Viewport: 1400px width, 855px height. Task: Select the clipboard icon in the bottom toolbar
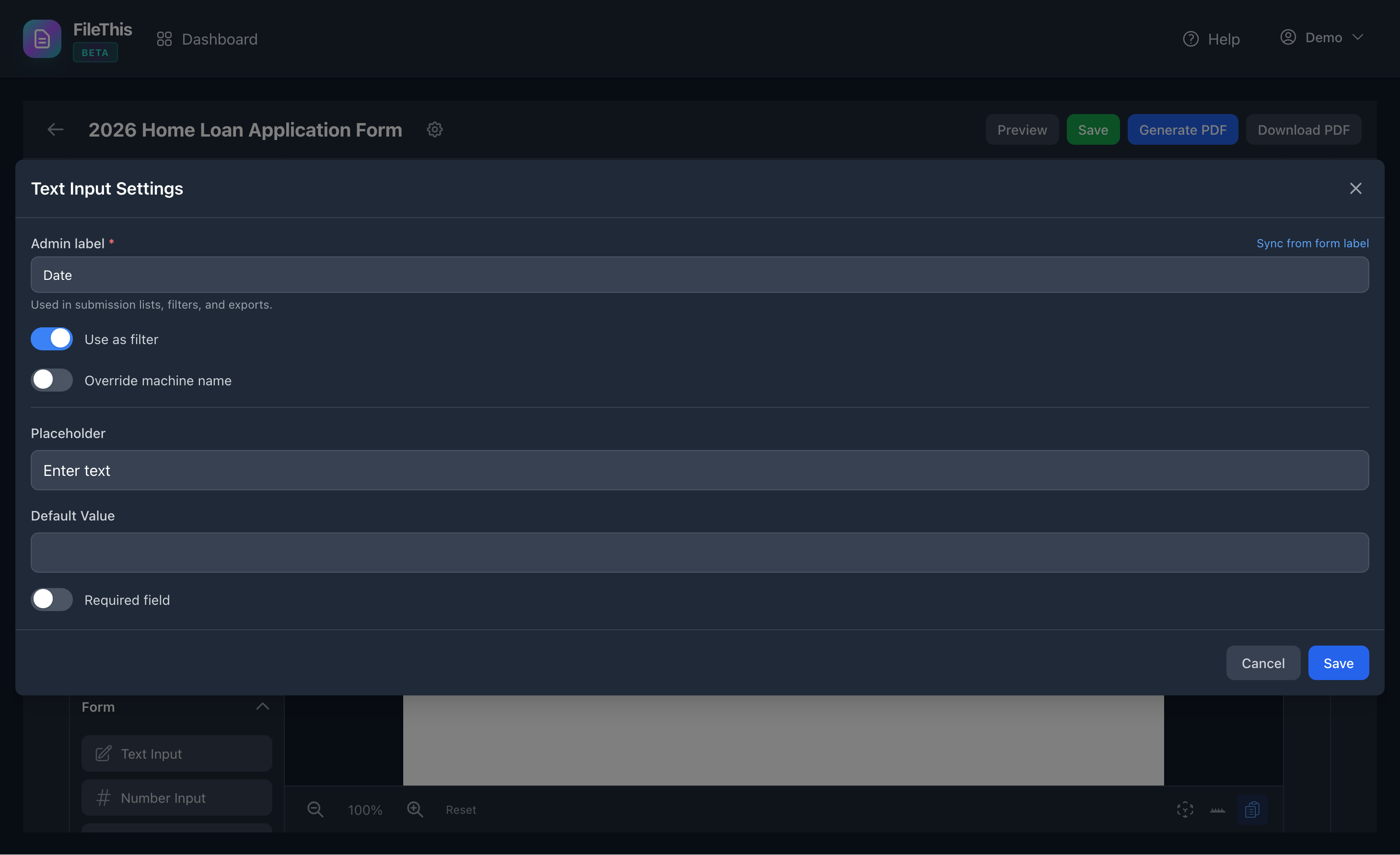click(1252, 809)
